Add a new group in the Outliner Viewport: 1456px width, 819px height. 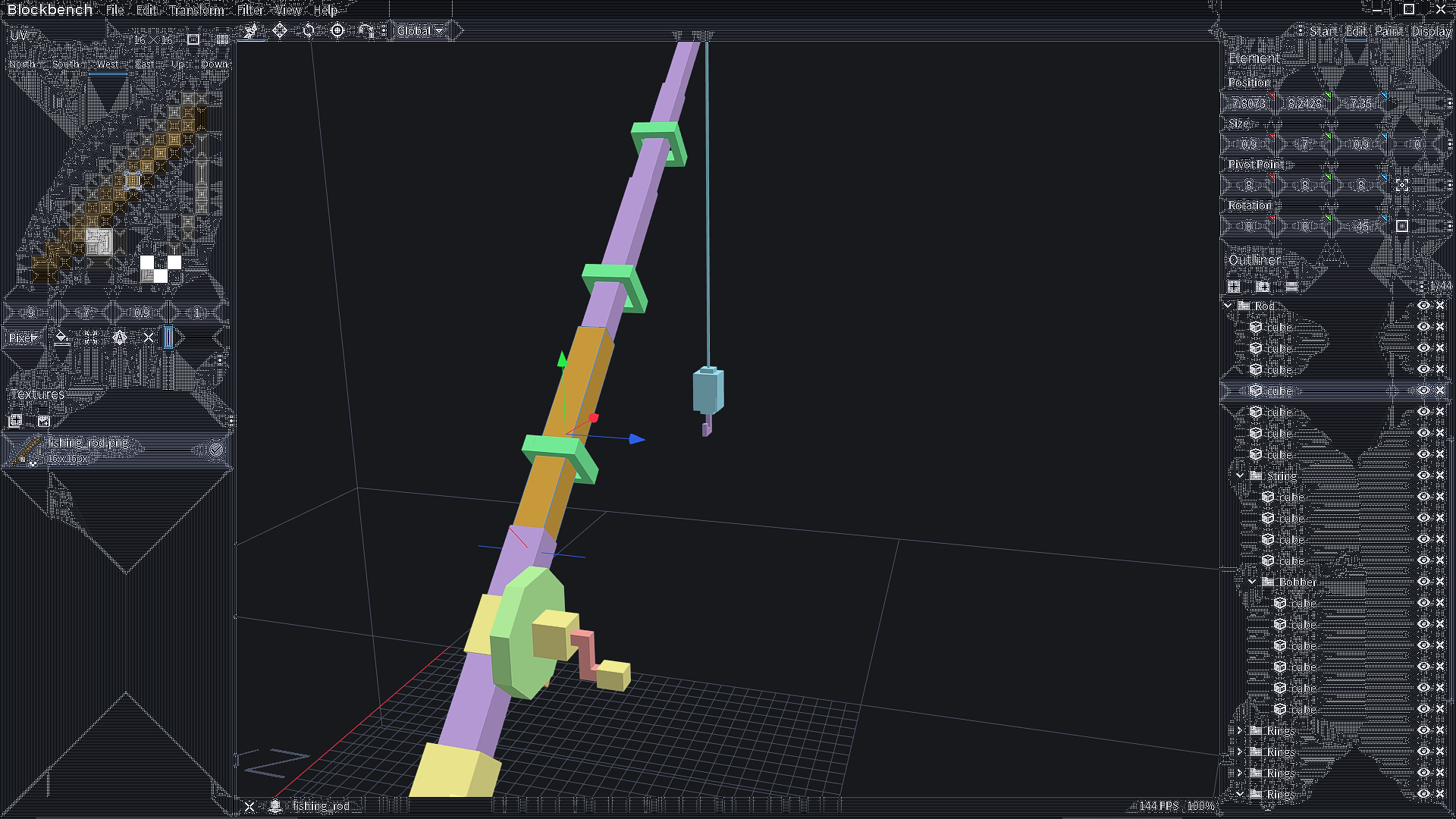point(1262,287)
